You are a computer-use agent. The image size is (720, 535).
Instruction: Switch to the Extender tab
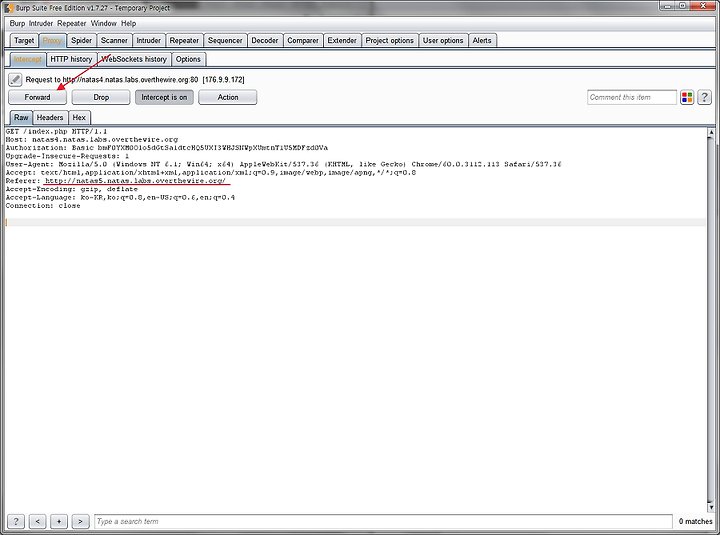pos(342,40)
